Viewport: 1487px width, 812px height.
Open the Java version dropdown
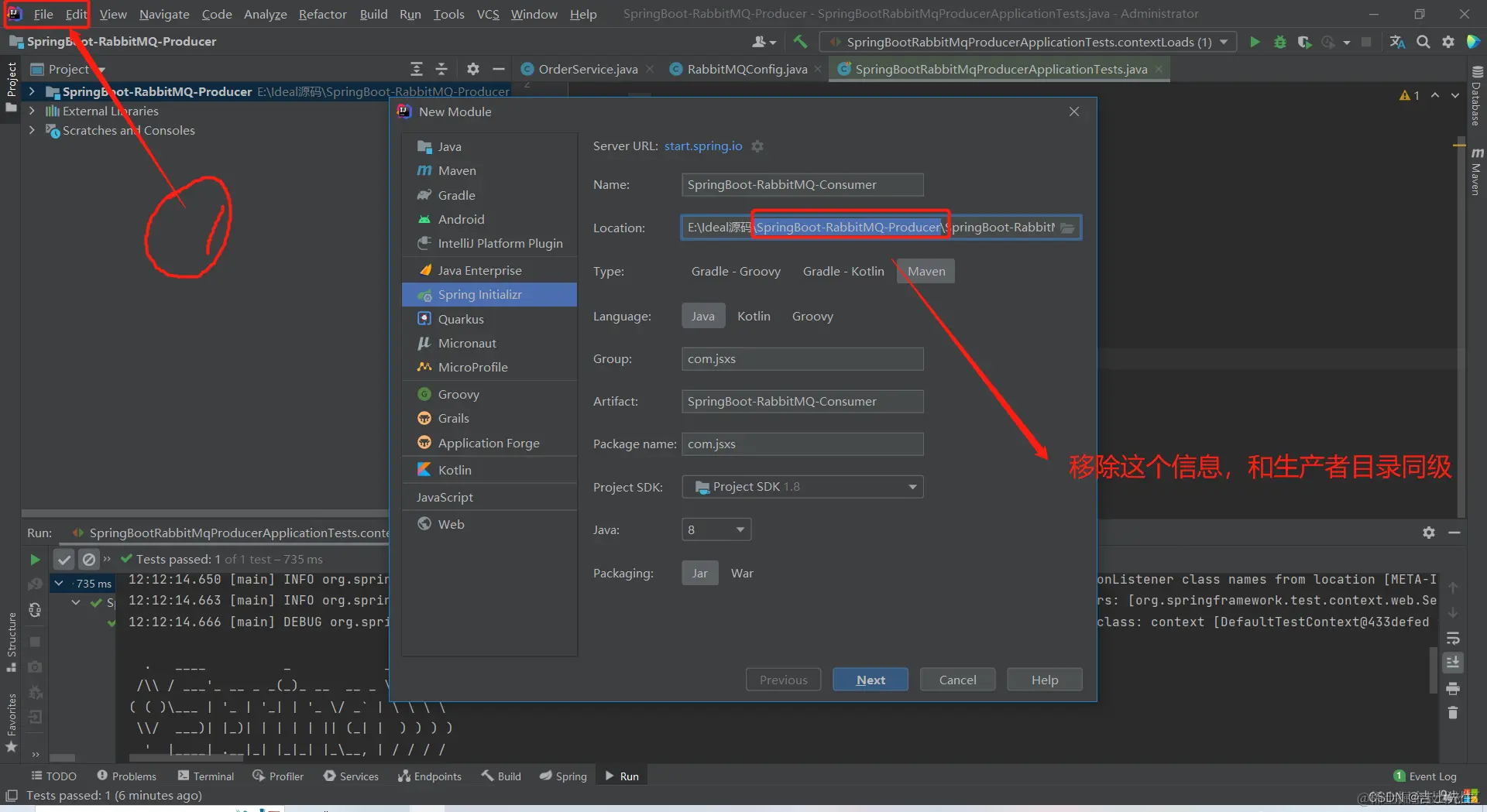coord(716,530)
